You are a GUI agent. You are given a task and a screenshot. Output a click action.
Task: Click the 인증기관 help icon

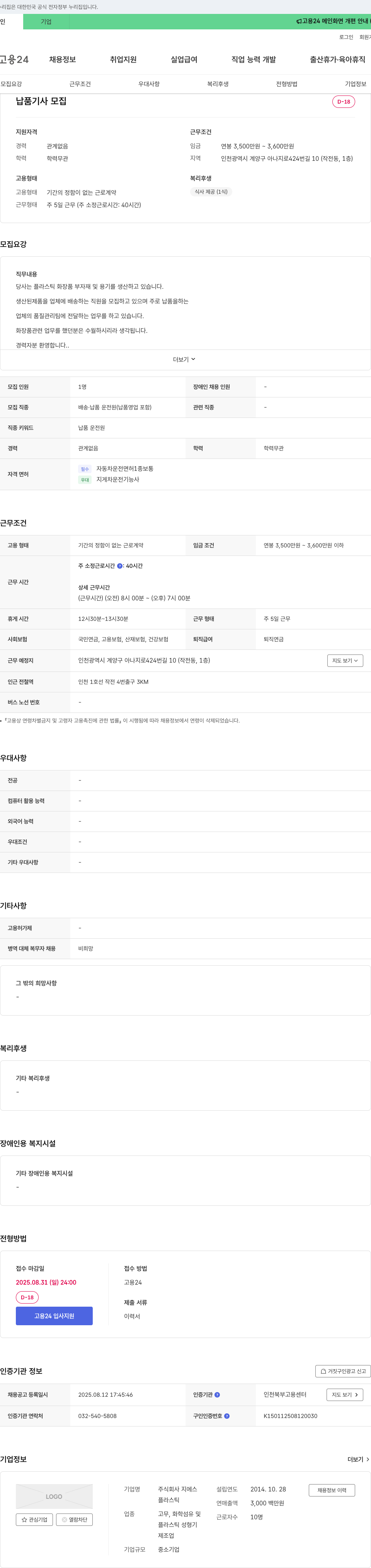(217, 1395)
